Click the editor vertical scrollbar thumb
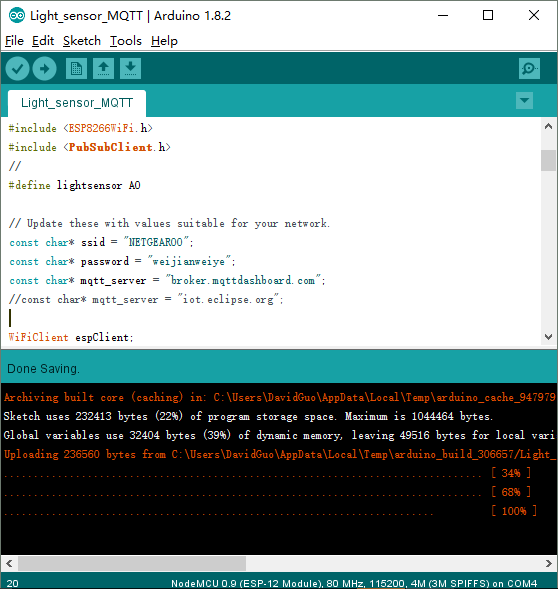Screen dimensions: 558x589 549,160
